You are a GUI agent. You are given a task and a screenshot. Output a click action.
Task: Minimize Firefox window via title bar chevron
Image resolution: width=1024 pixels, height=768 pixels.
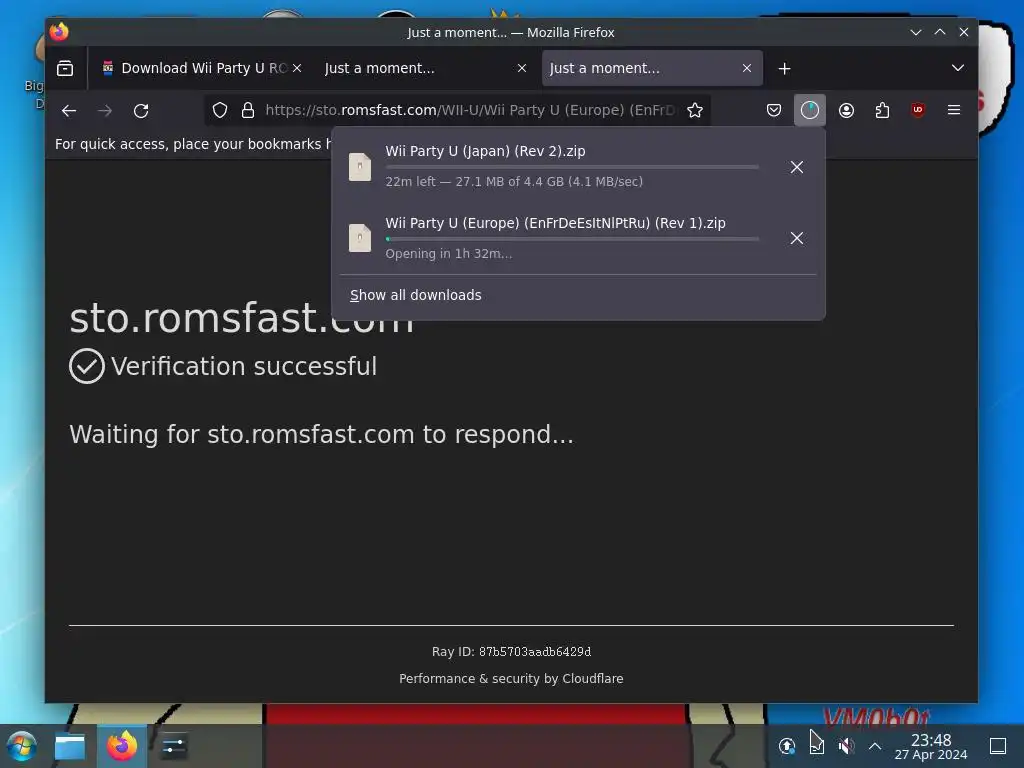point(916,32)
